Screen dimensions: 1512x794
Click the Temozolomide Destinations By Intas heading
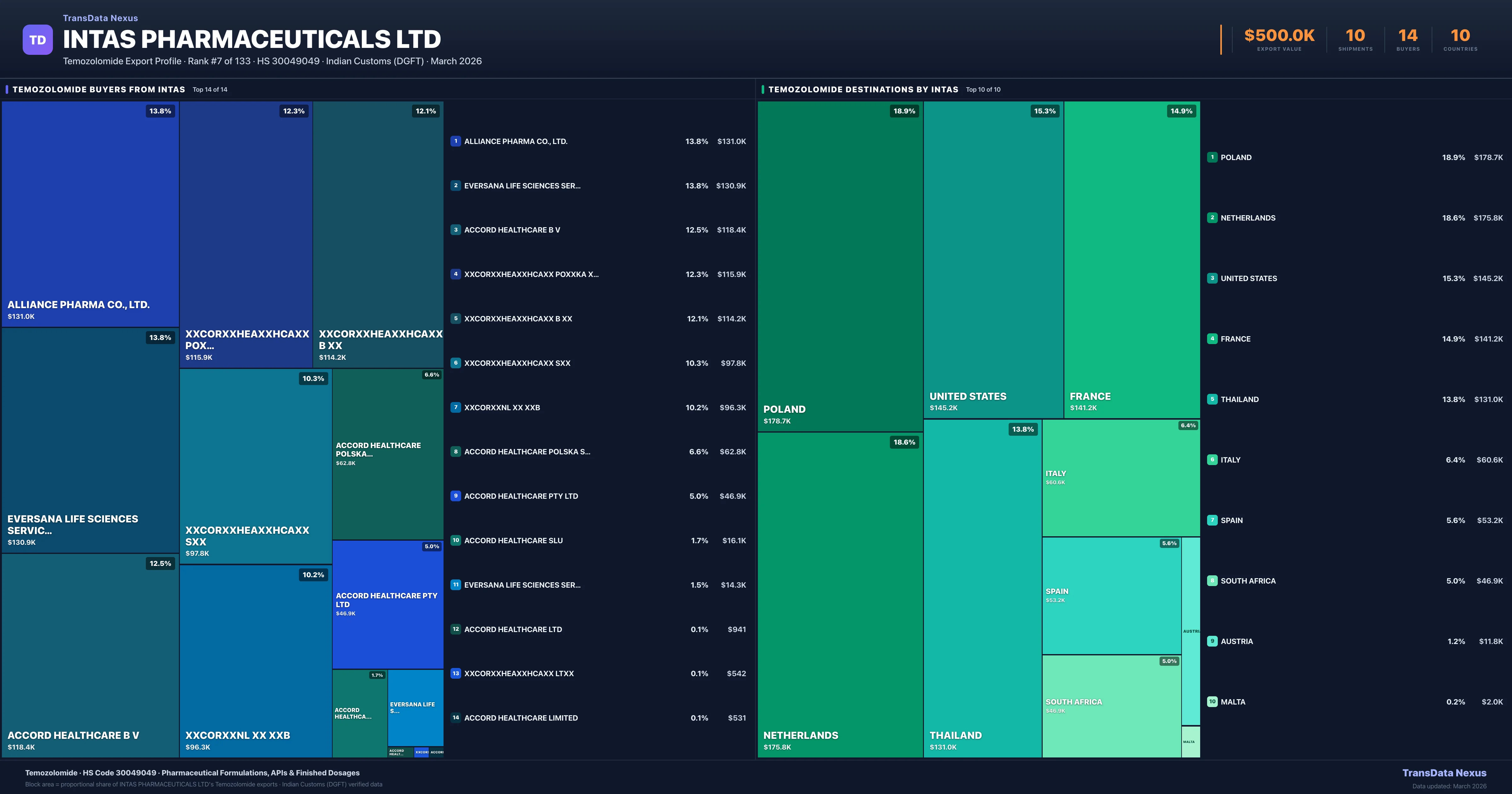click(x=863, y=89)
